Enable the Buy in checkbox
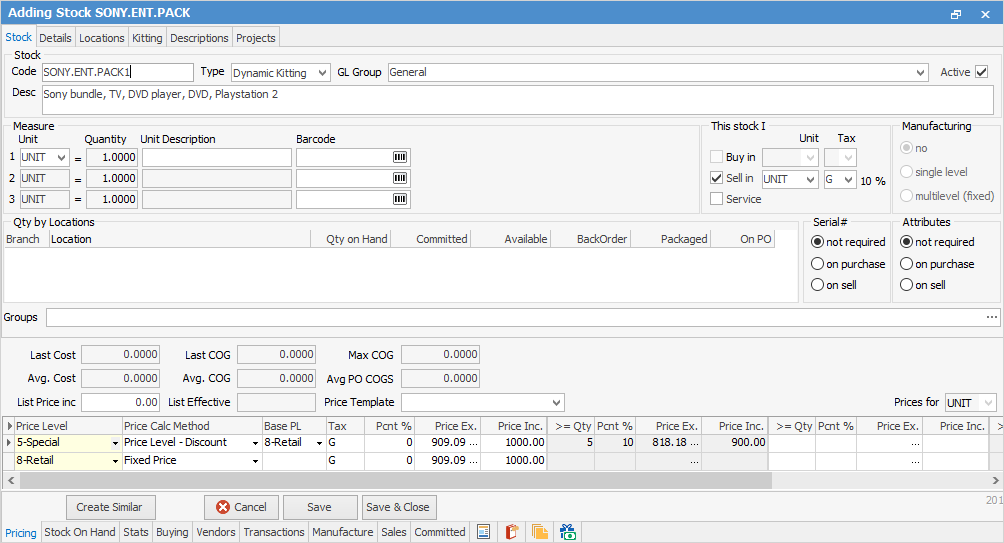The height and width of the screenshot is (543, 1004). 716,157
